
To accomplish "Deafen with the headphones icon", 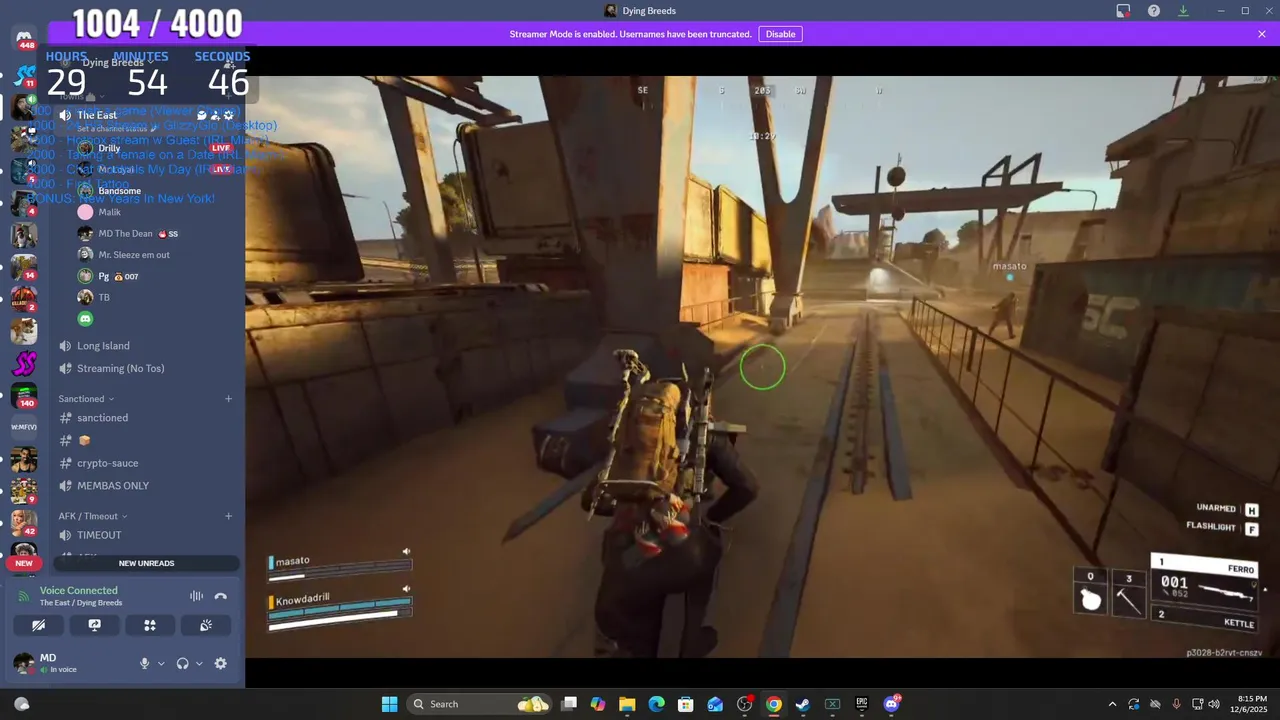I will 182,663.
